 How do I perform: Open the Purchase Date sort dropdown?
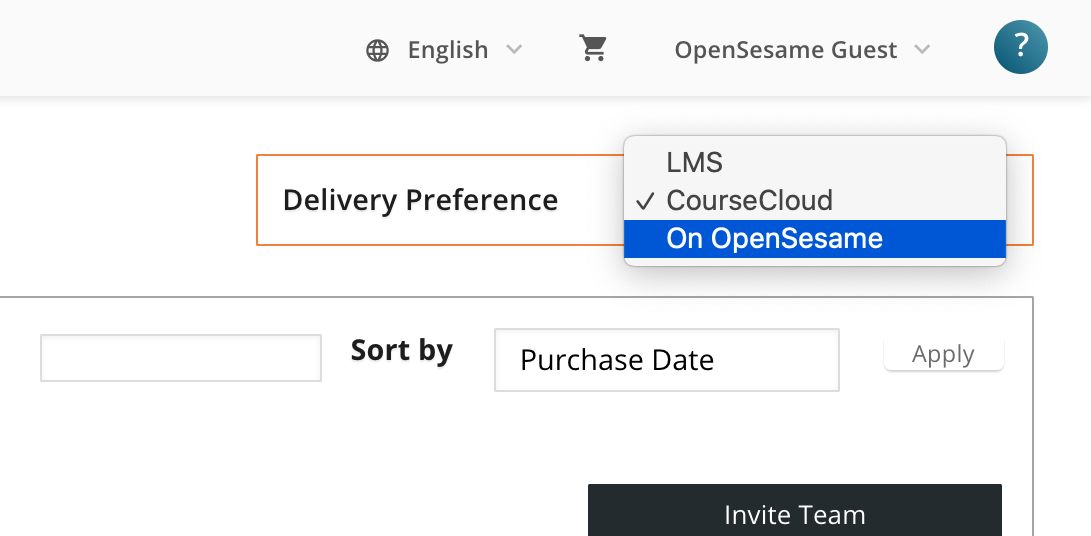(x=667, y=360)
